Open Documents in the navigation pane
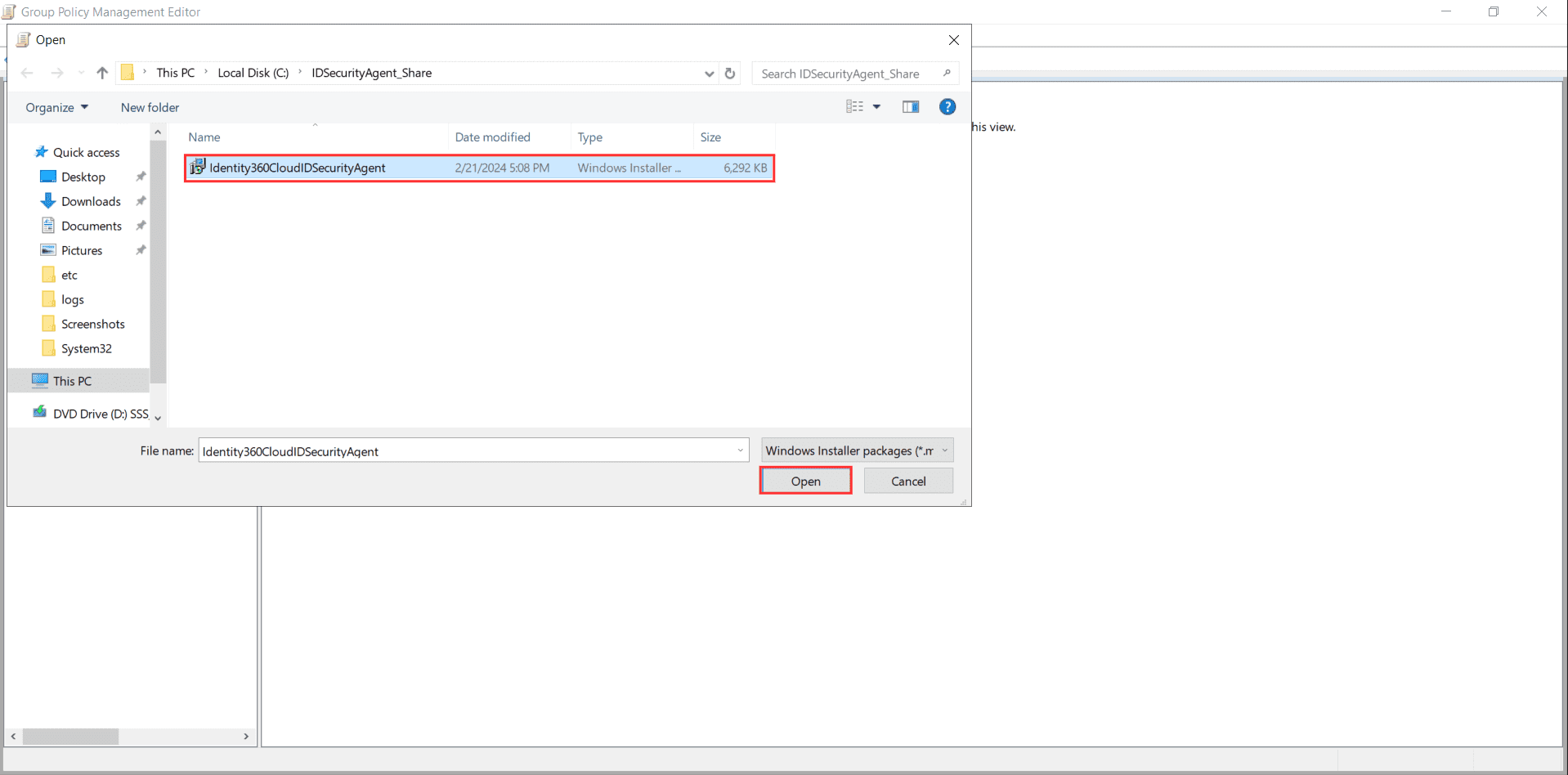The image size is (1568, 775). click(92, 226)
